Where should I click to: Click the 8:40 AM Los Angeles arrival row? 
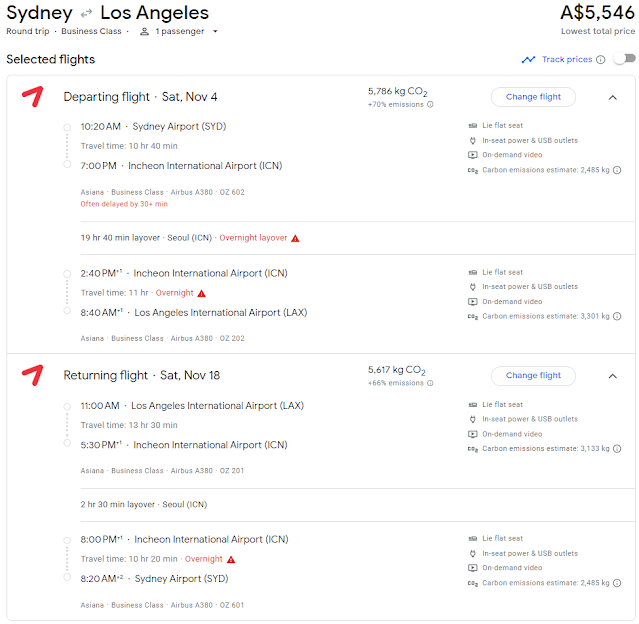pos(194,313)
